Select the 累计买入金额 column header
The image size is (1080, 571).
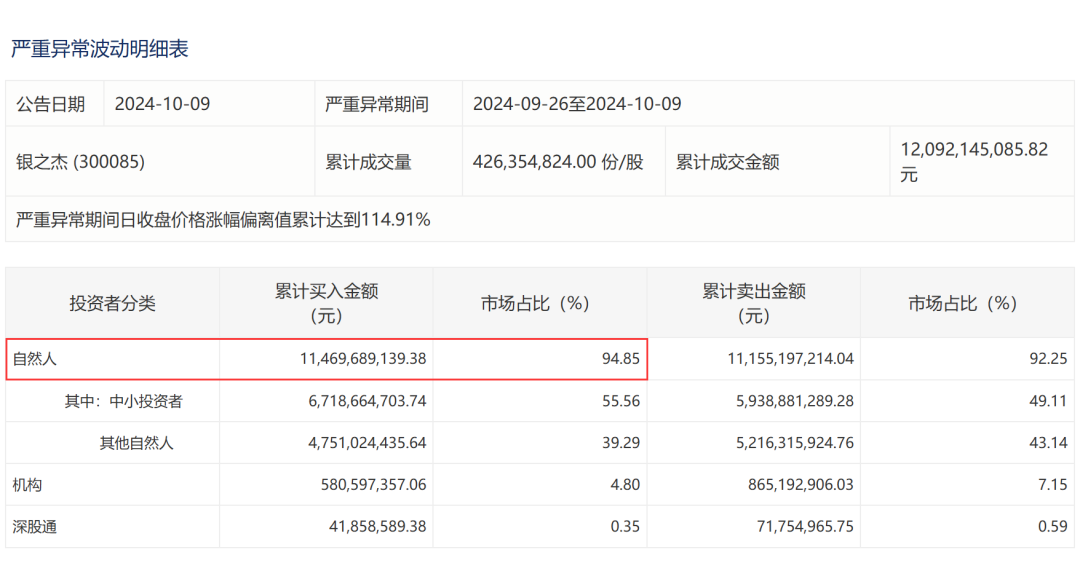[326, 303]
